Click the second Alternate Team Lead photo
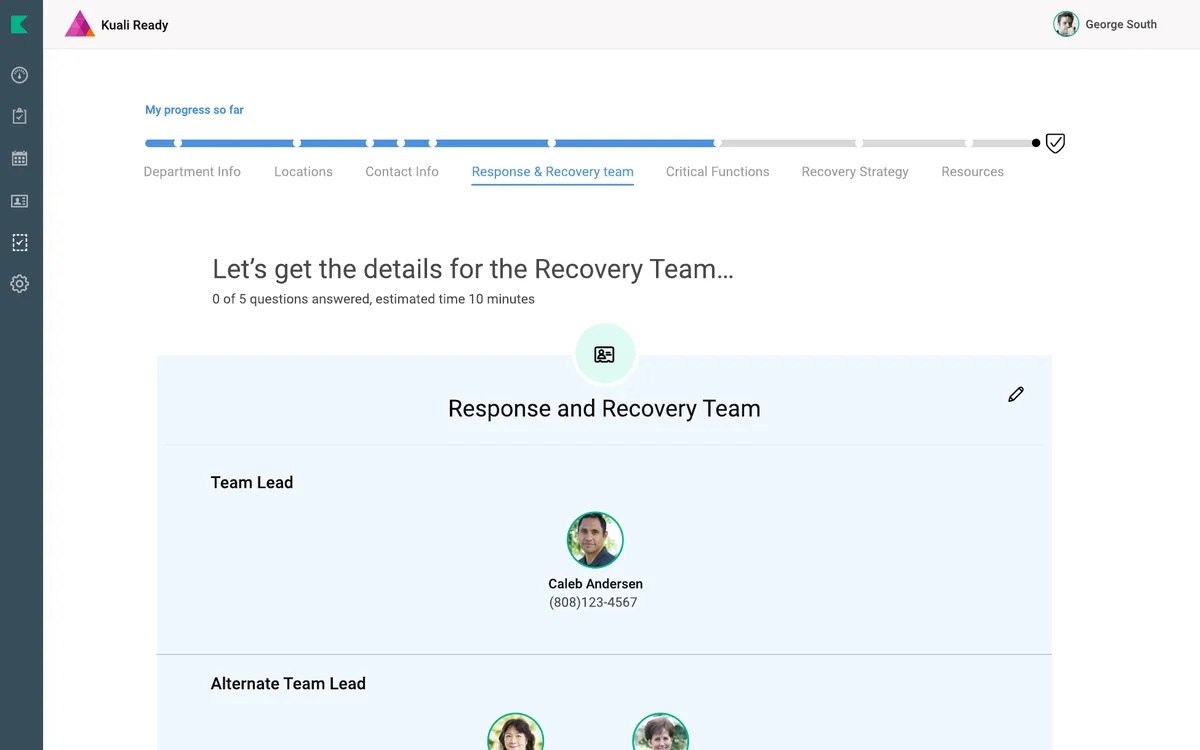Viewport: 1200px width, 750px height. coord(660,732)
